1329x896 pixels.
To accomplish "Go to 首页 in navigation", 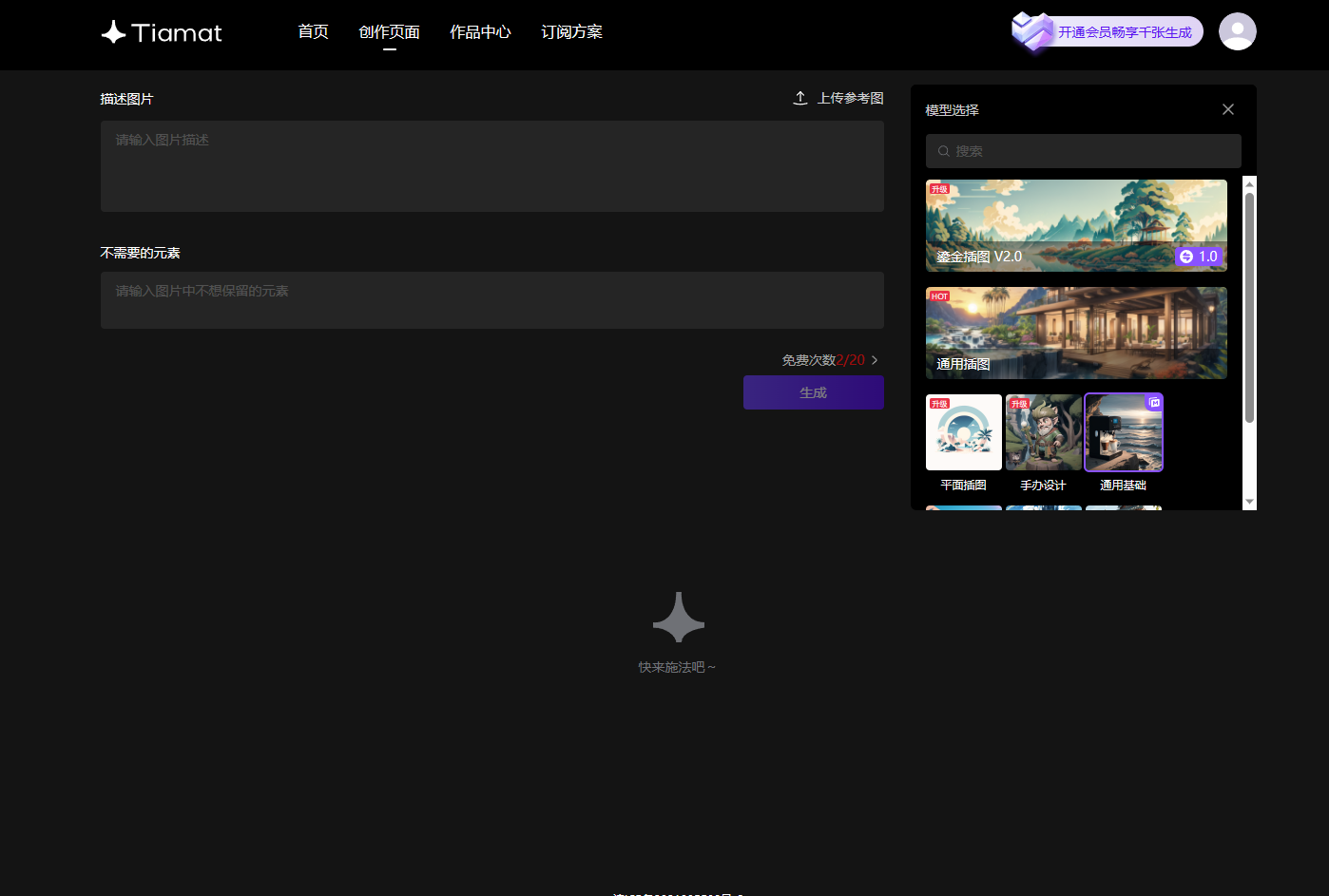I will coord(313,32).
